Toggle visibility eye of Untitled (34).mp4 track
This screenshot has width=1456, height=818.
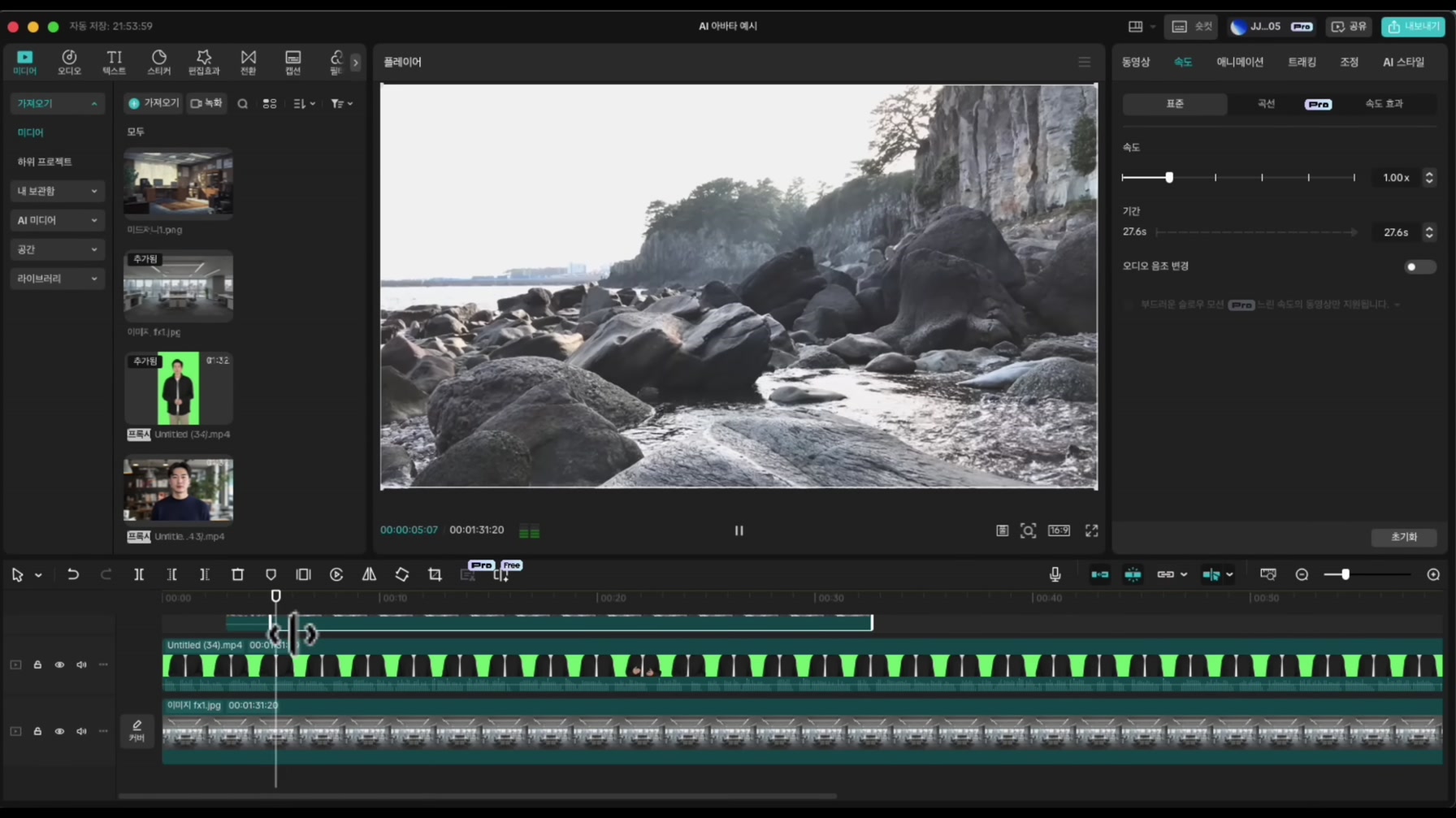coord(59,664)
